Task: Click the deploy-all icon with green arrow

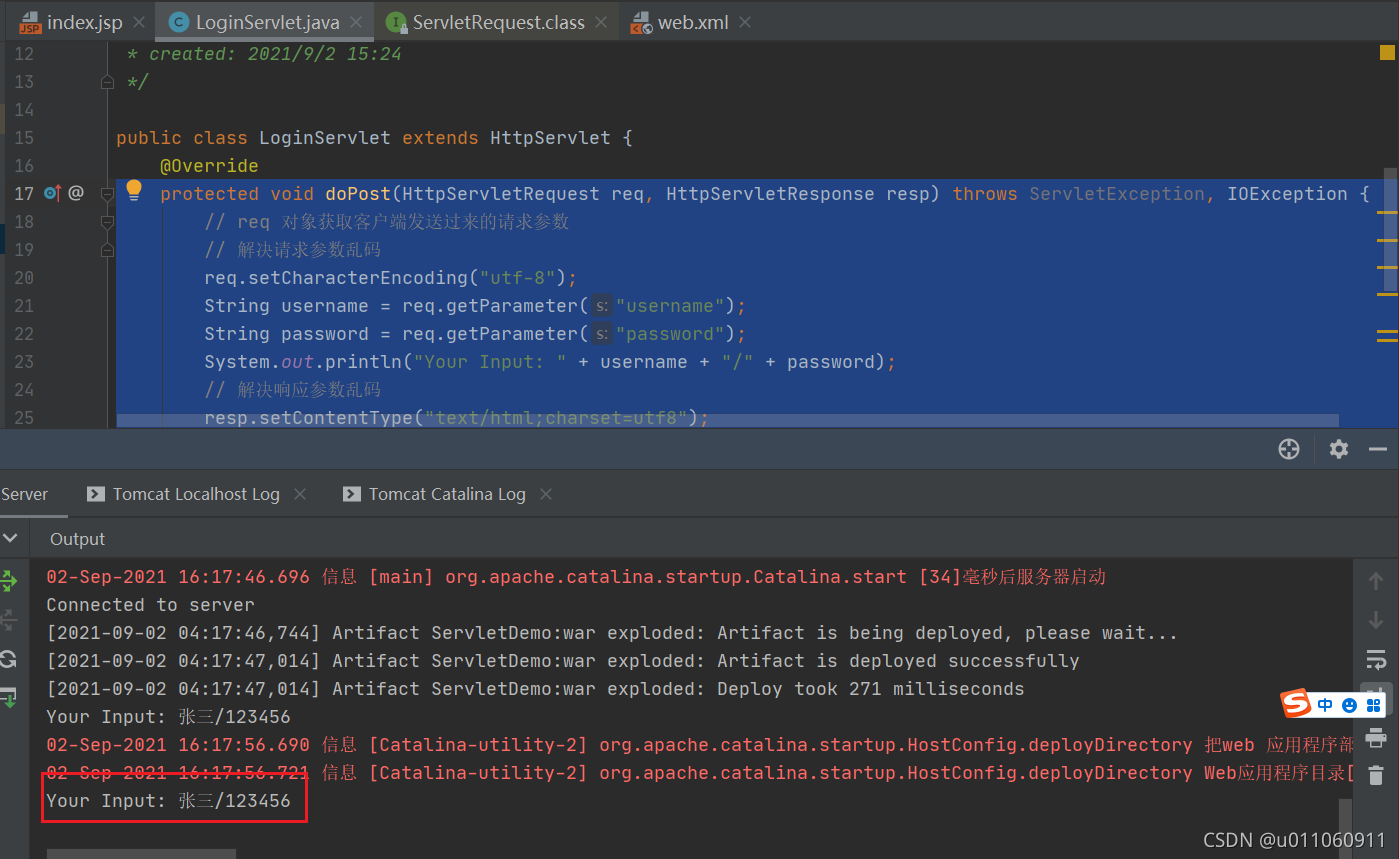Action: (9, 697)
